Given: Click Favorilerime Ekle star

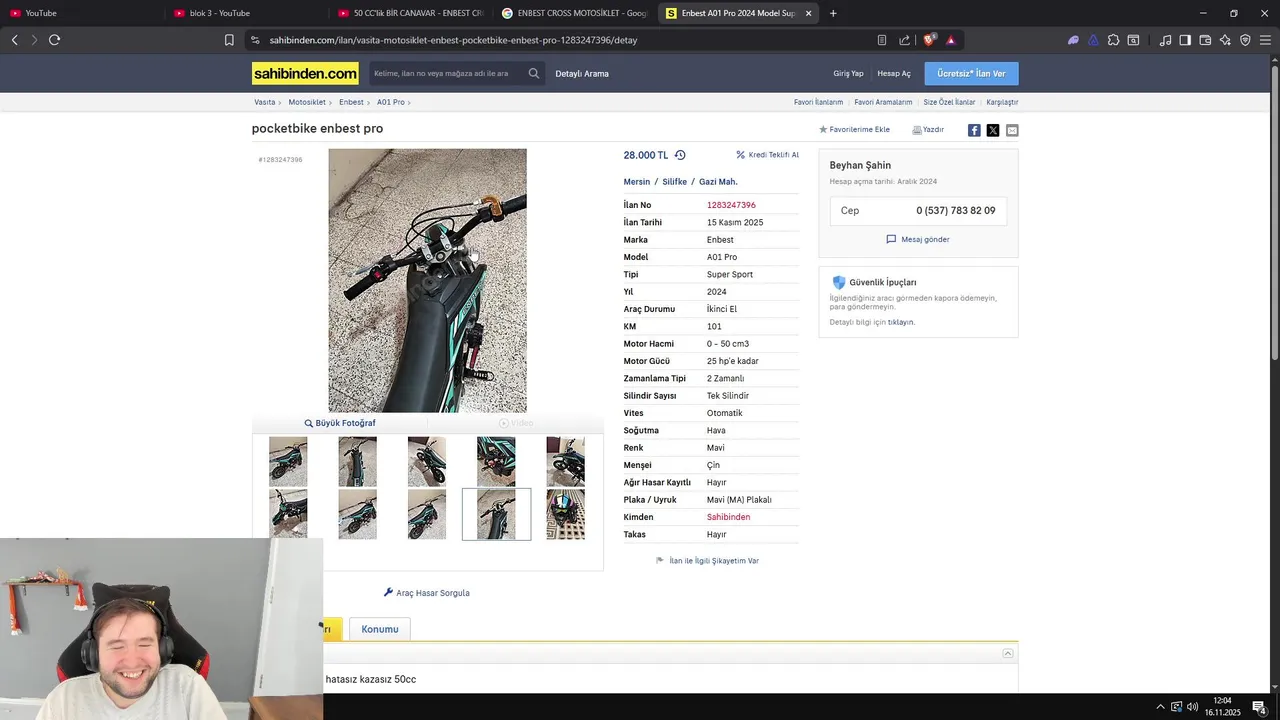Looking at the screenshot, I should coord(854,129).
